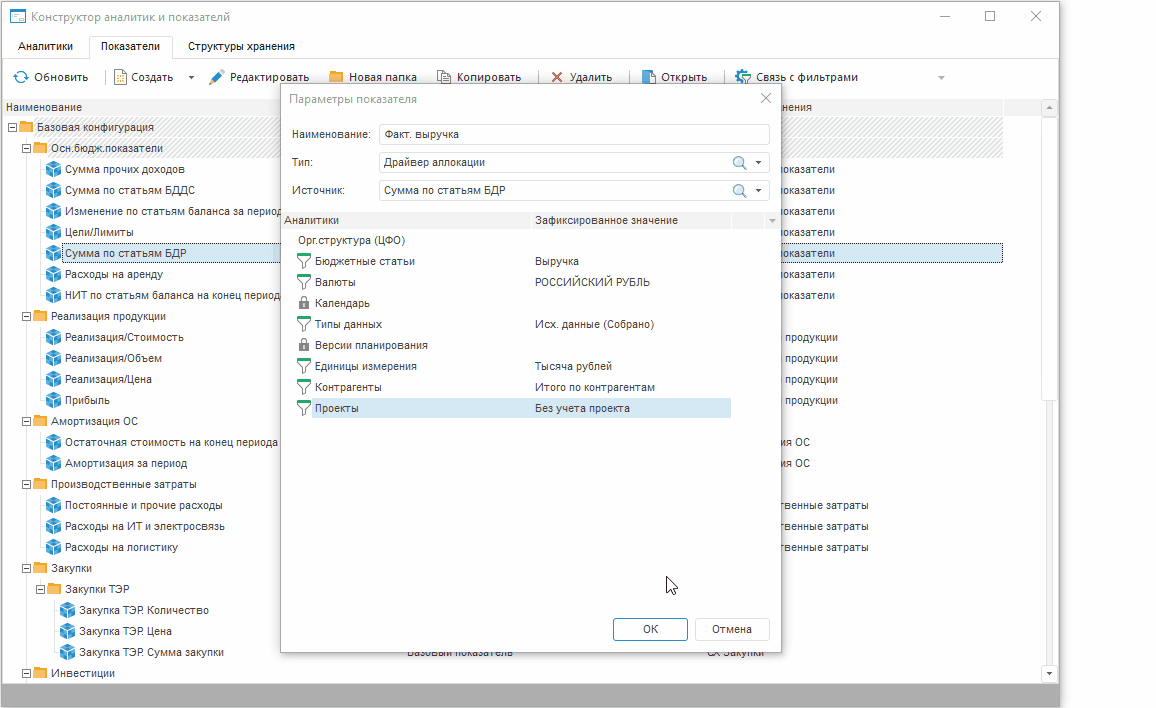
Task: Click the funnel icon beside Контрагенты
Action: [x=304, y=387]
